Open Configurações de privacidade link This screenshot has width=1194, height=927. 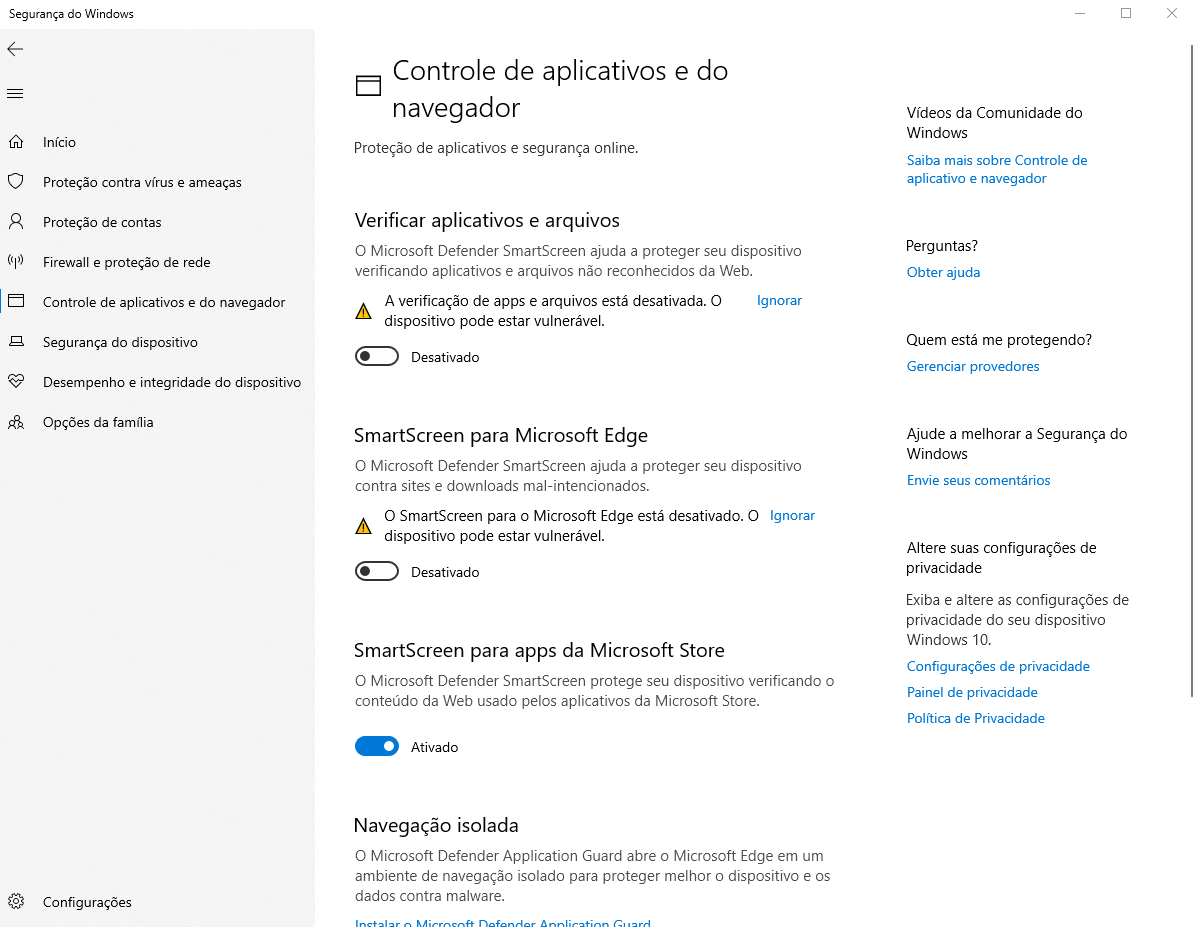[998, 666]
